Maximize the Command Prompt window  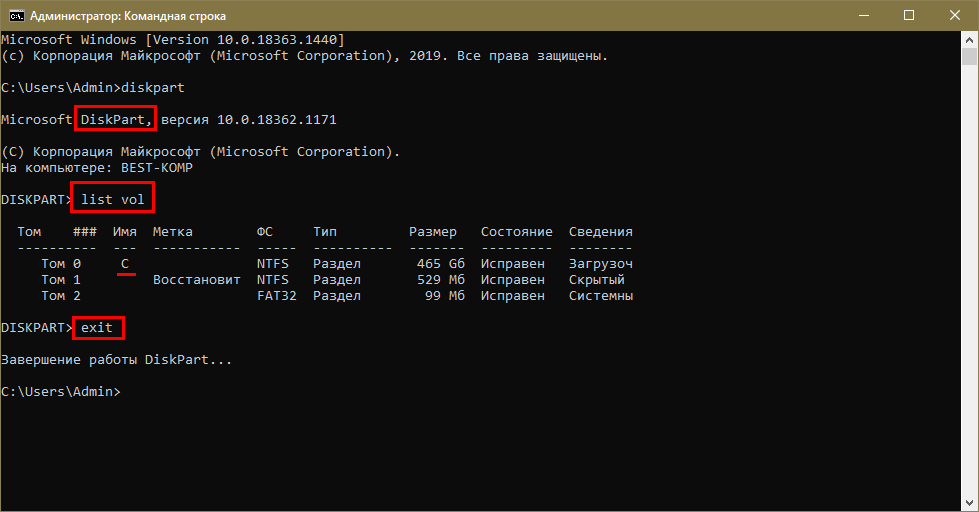pos(908,15)
